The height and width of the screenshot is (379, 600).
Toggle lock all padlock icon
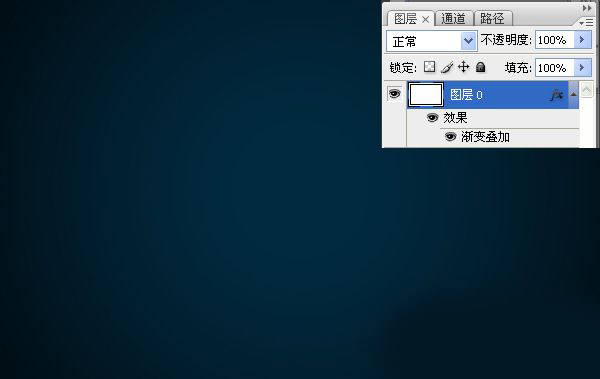[x=481, y=67]
